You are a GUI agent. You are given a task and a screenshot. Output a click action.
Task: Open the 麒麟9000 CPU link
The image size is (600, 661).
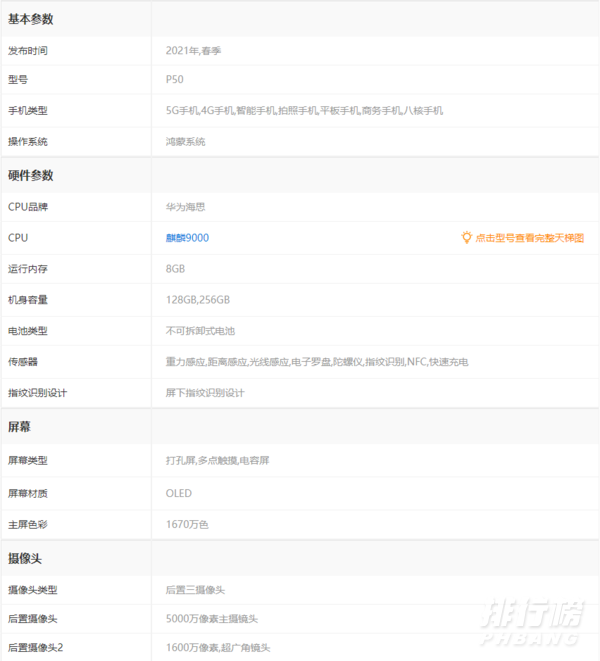coord(187,238)
